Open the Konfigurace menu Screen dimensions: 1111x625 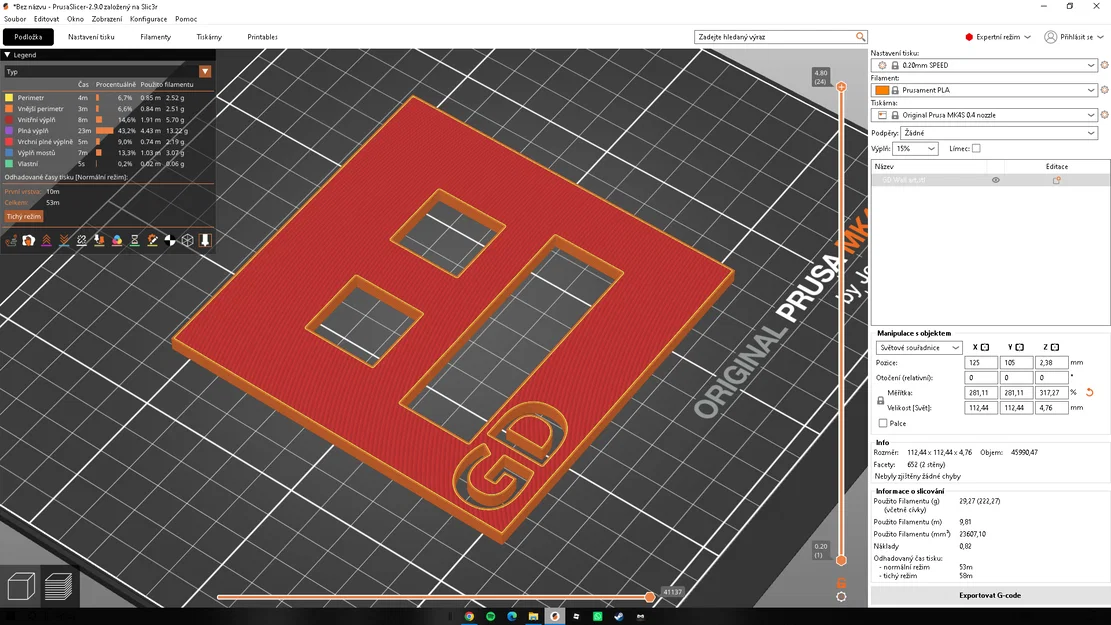point(149,19)
